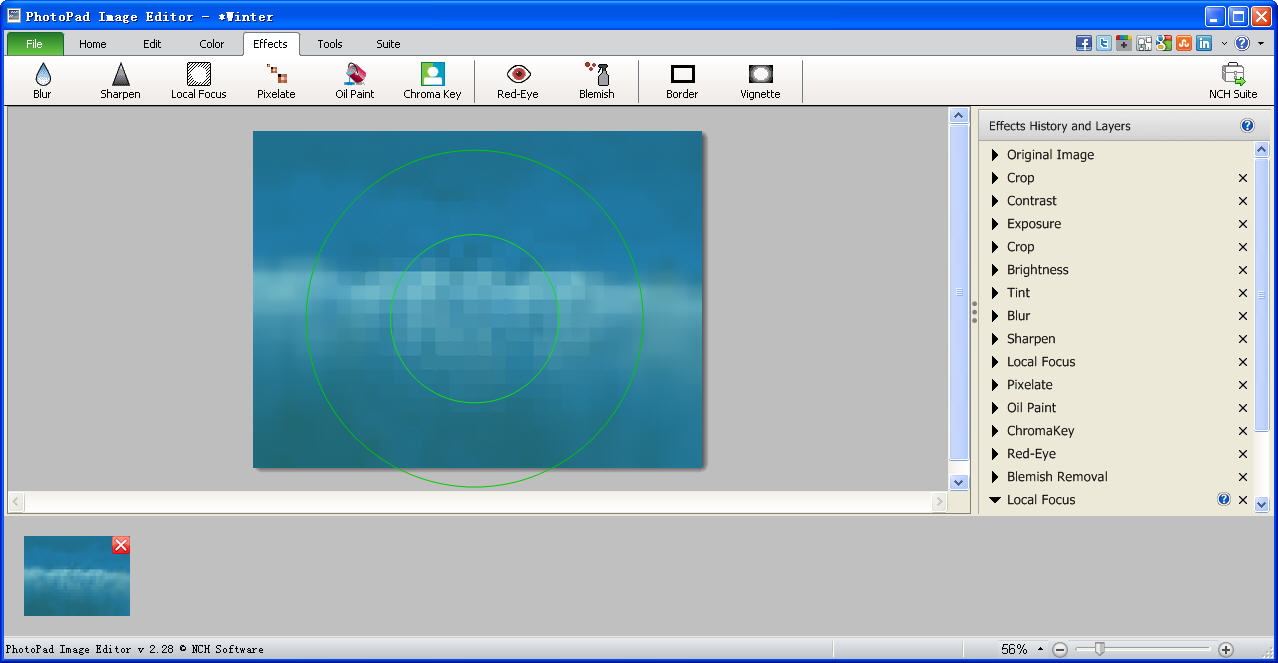
Task: Select the Red-Eye layer row
Action: 1117,454
